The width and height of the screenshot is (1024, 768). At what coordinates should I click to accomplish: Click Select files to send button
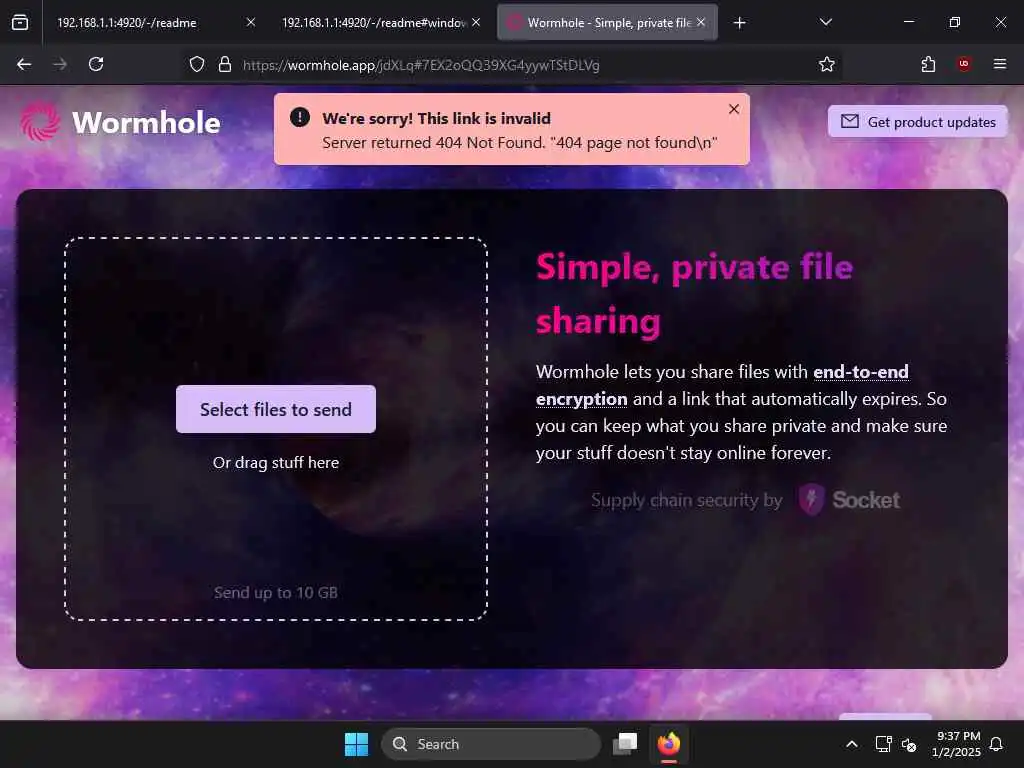[x=276, y=409]
